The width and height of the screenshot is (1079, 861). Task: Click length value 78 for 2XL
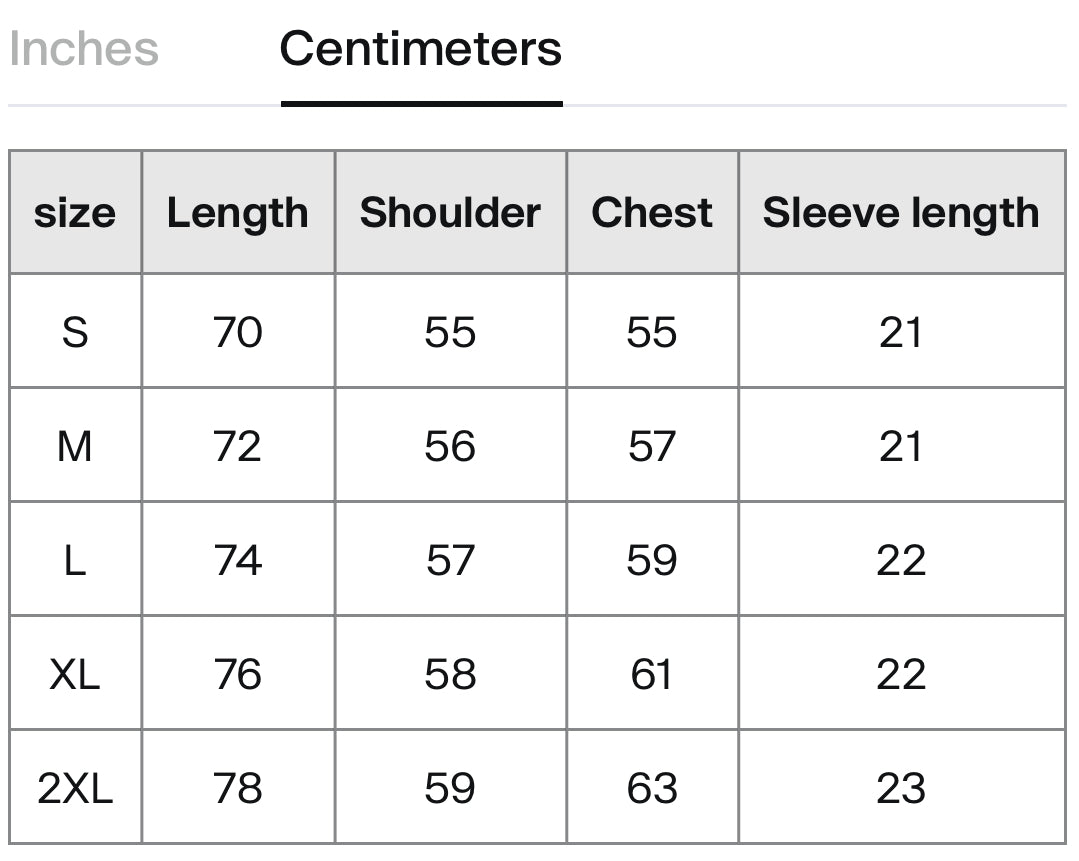tap(238, 788)
